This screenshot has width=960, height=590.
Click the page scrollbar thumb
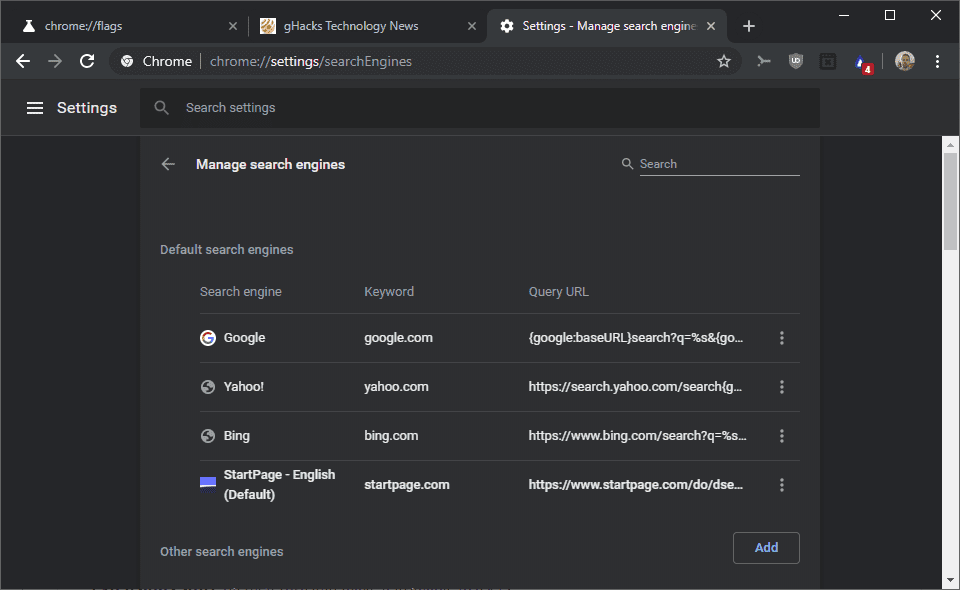950,202
